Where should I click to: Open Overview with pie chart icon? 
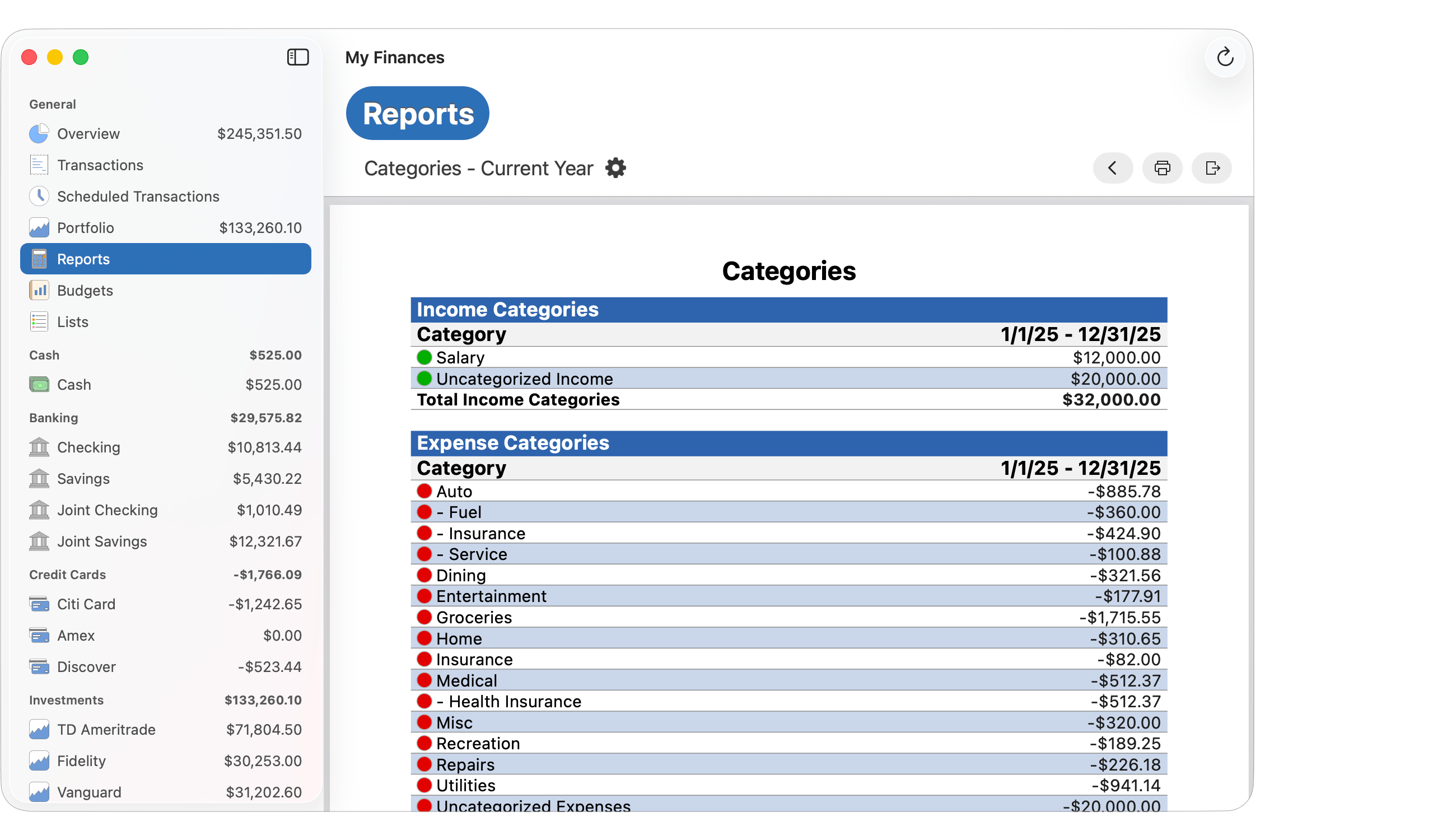coord(88,134)
